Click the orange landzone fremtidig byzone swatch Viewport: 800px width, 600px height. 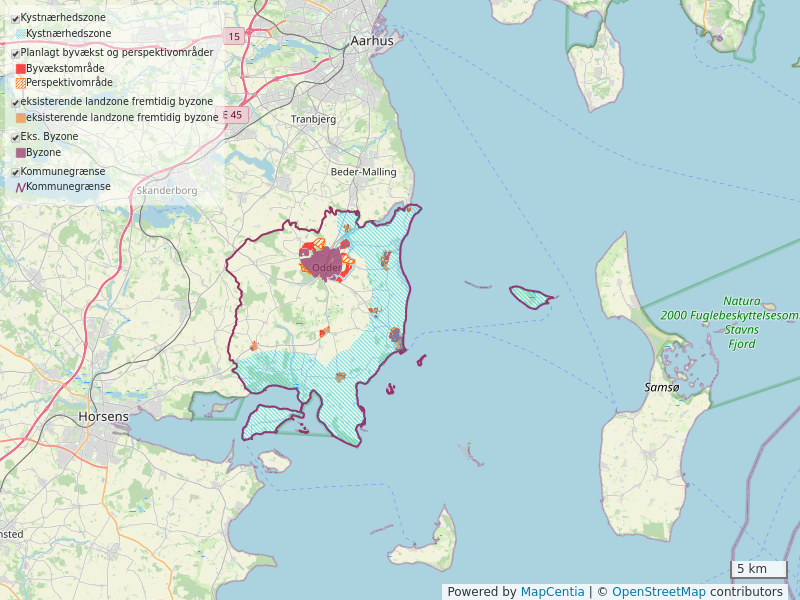tap(20, 118)
